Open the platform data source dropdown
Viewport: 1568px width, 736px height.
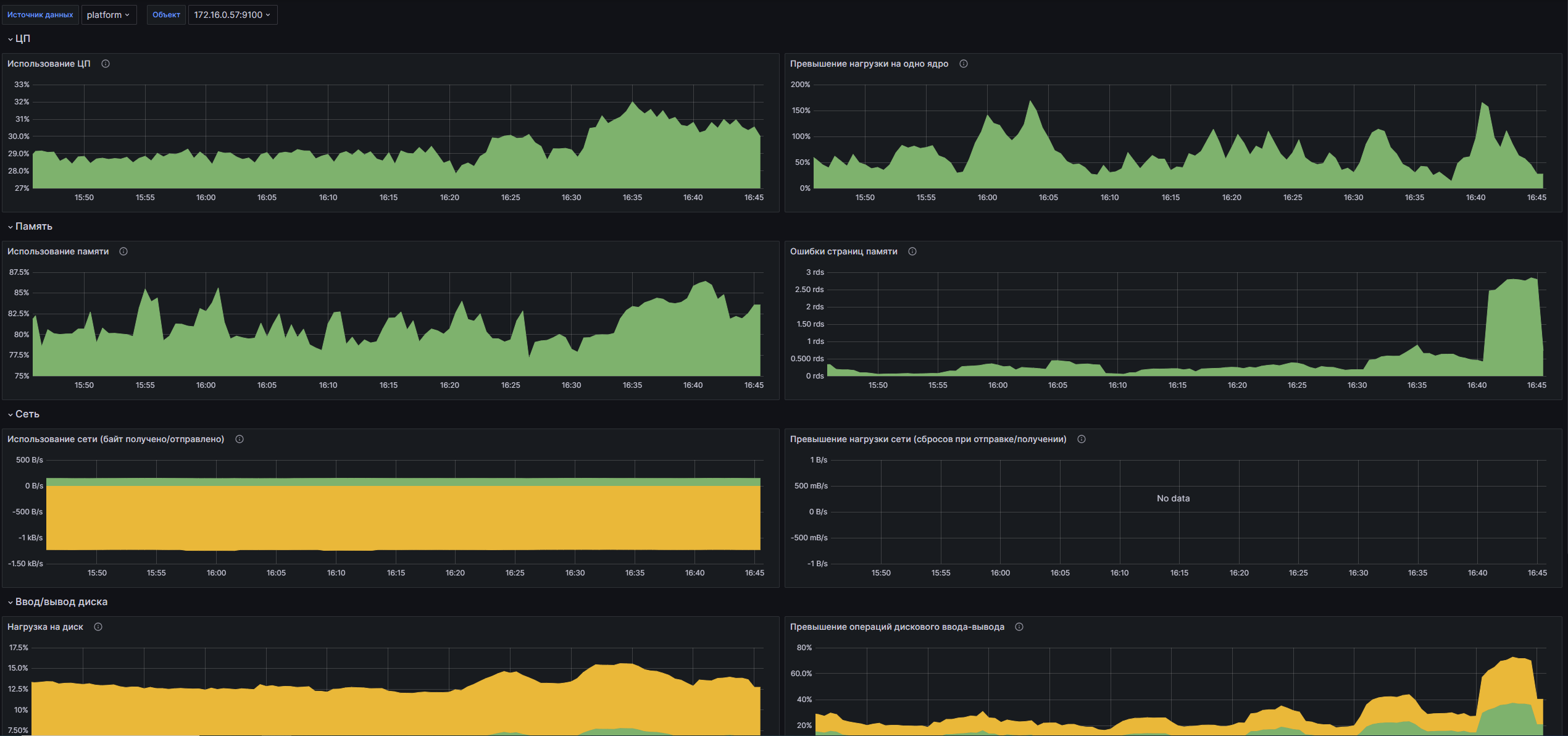coord(108,15)
